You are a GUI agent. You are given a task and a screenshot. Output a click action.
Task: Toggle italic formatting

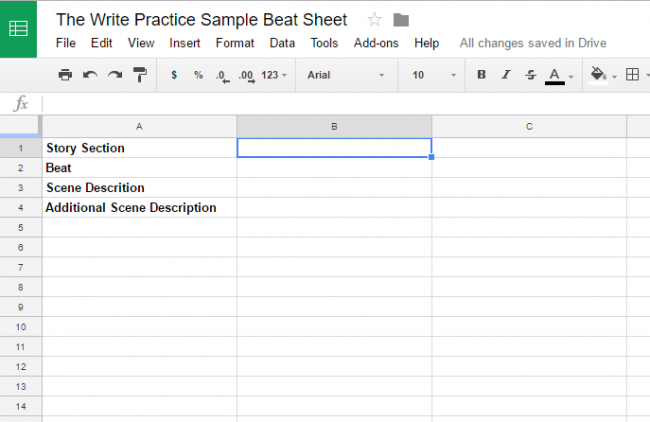click(506, 75)
